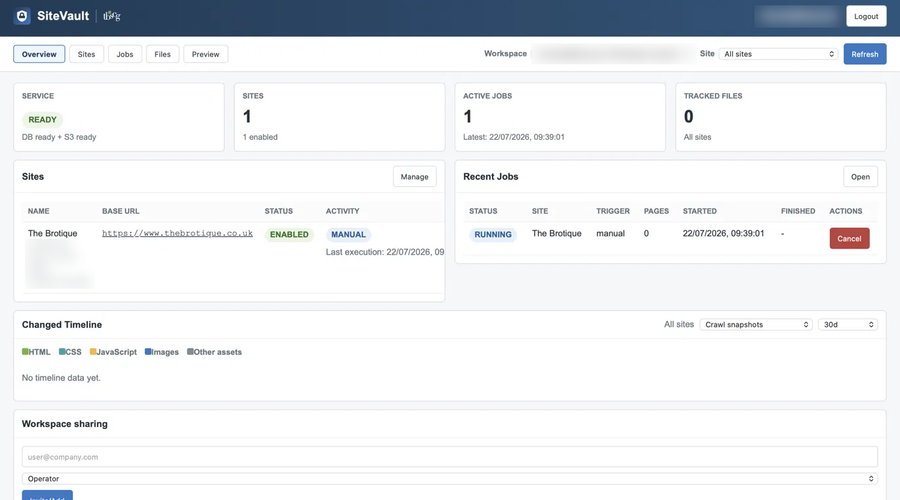Screen dimensions: 900x500
Task: Click the yellow JavaScript legend swatch
Action: [x=93, y=351]
